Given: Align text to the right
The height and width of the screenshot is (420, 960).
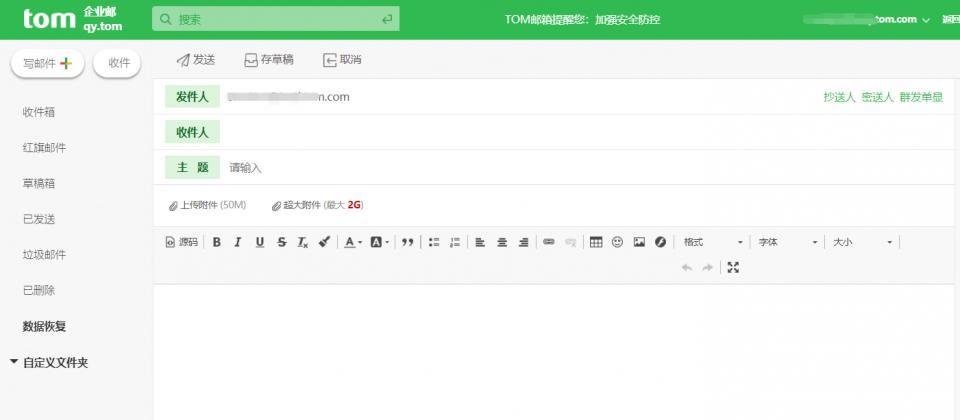Looking at the screenshot, I should click(523, 242).
